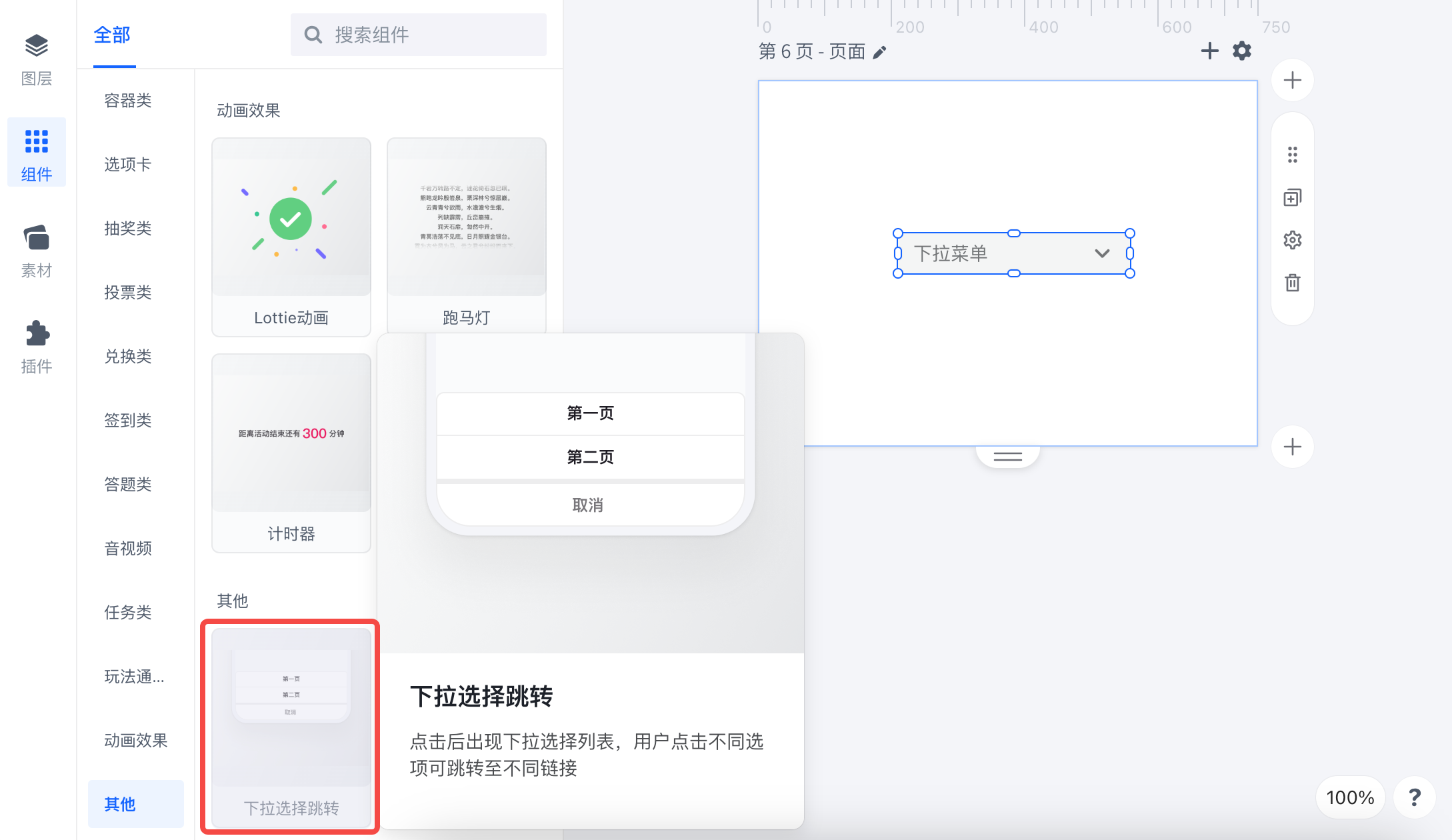Open the 兑换类 category

tap(128, 357)
